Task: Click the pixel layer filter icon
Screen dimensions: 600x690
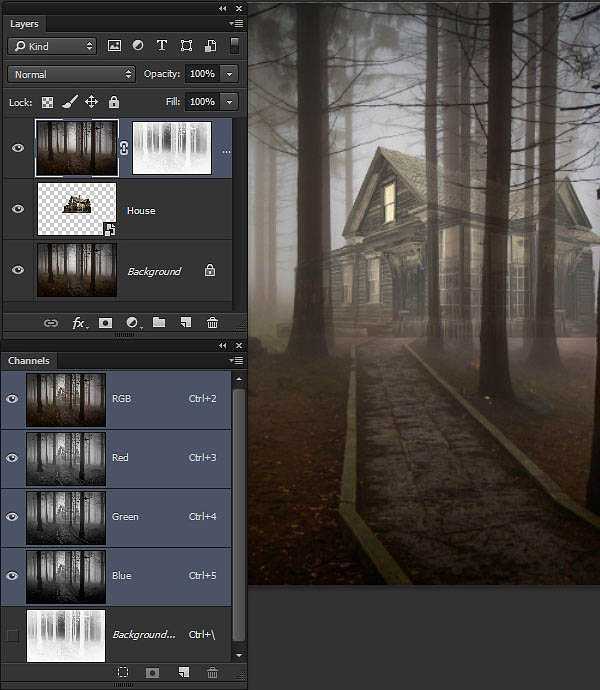Action: click(114, 46)
